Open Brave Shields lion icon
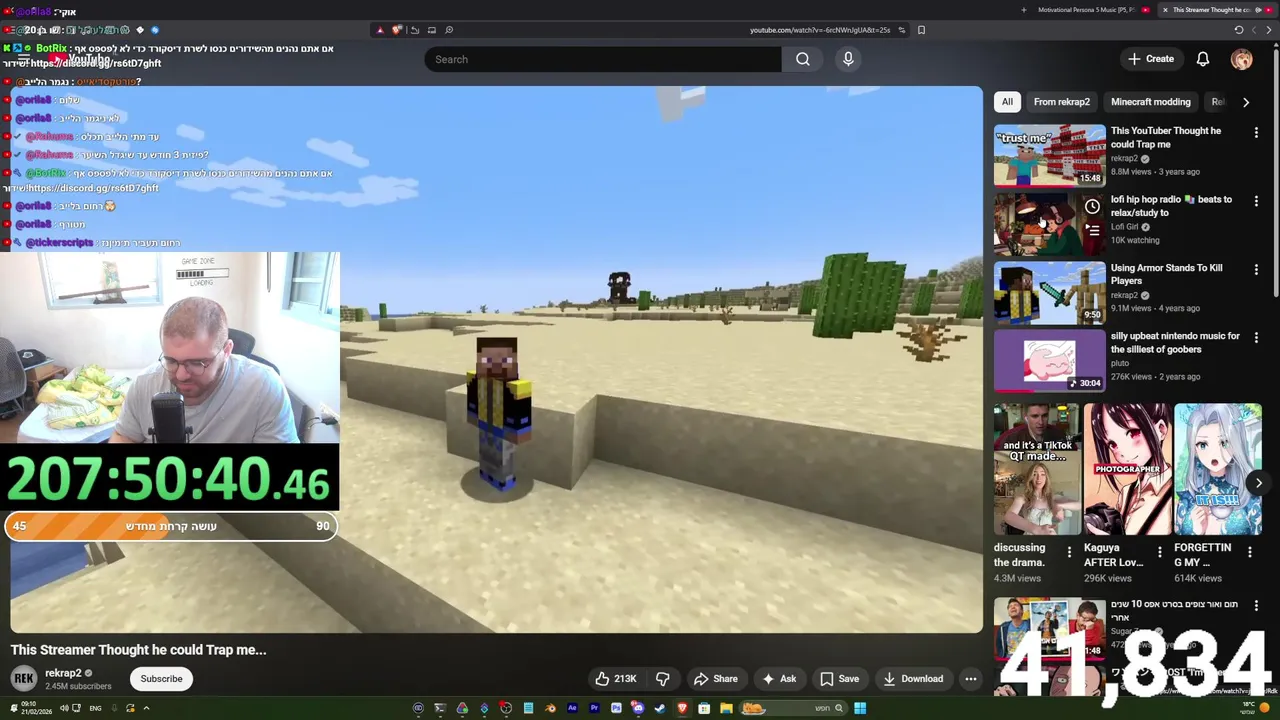1280x720 pixels. (x=397, y=30)
